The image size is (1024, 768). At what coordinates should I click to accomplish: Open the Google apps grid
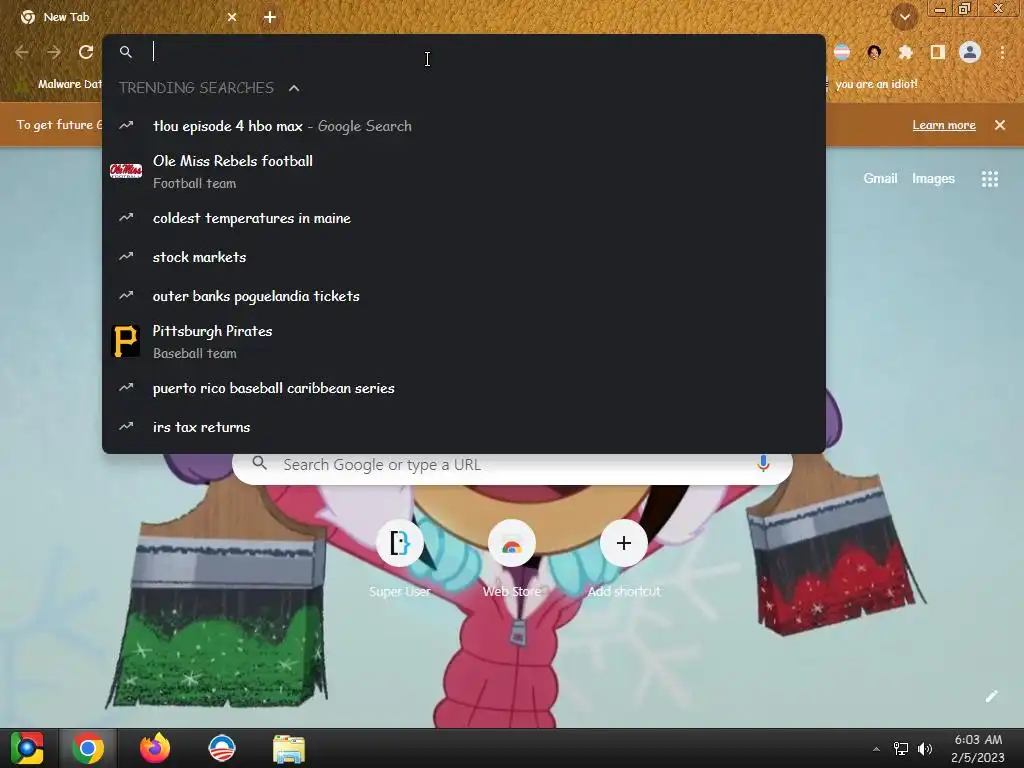pos(990,179)
